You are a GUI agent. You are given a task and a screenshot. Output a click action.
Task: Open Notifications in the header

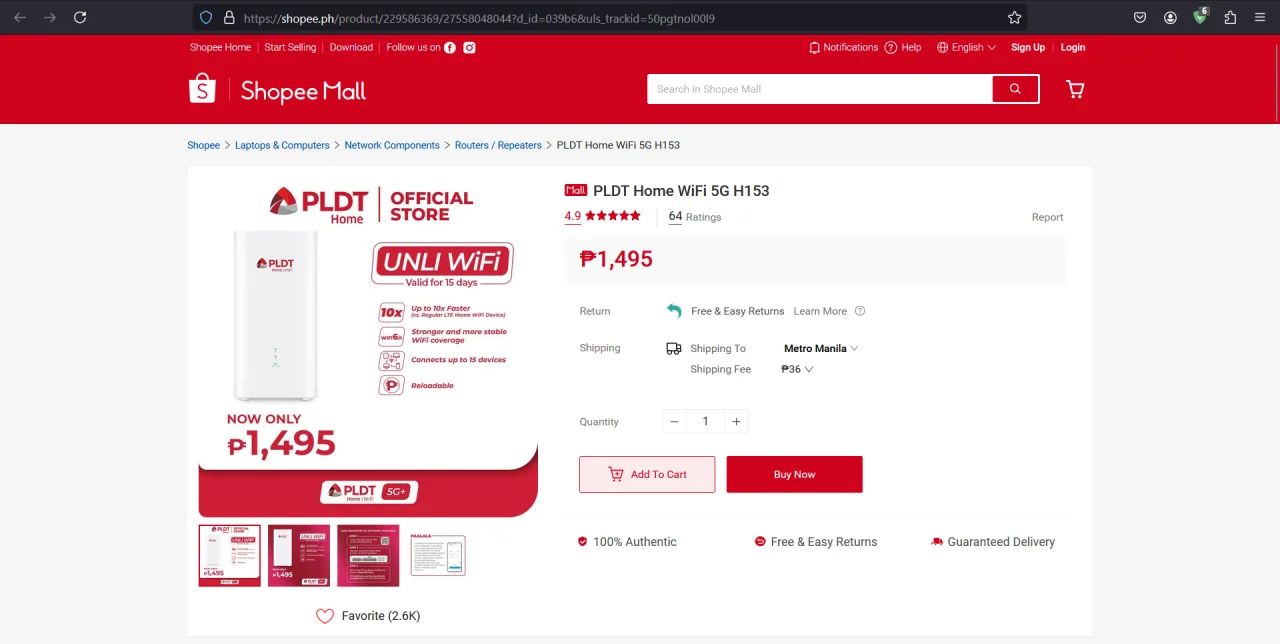[843, 47]
